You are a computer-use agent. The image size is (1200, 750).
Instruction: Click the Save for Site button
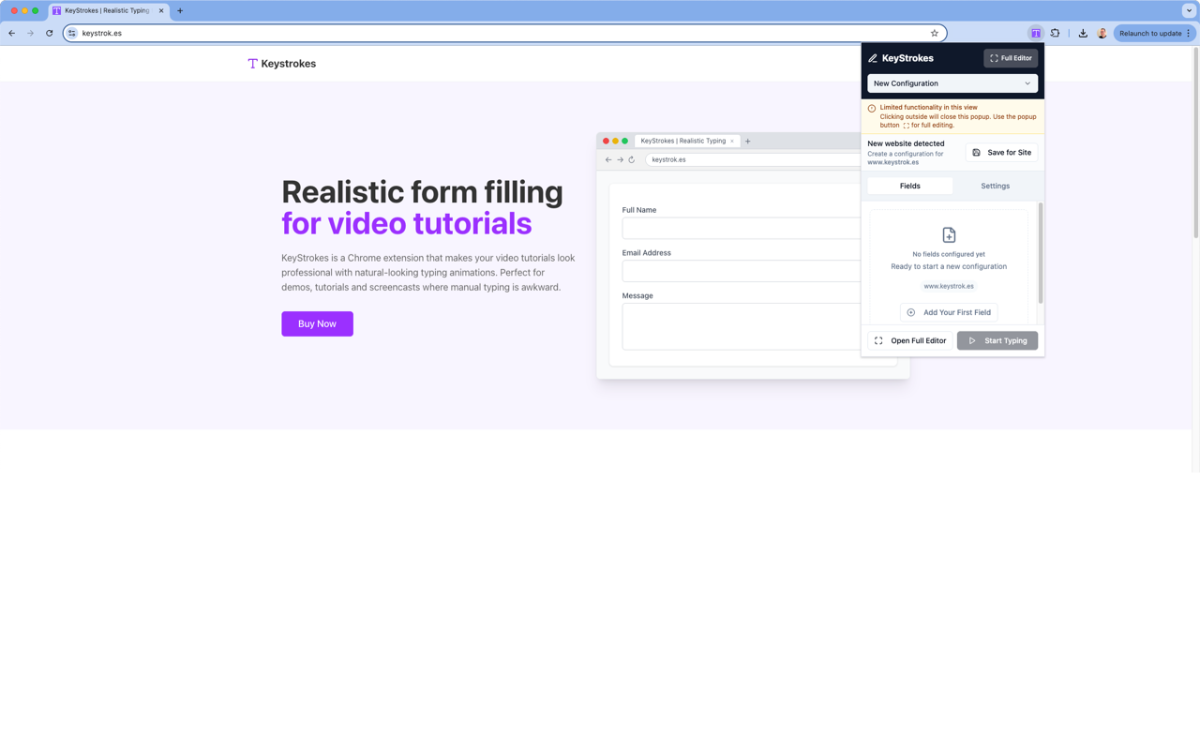coord(1002,153)
